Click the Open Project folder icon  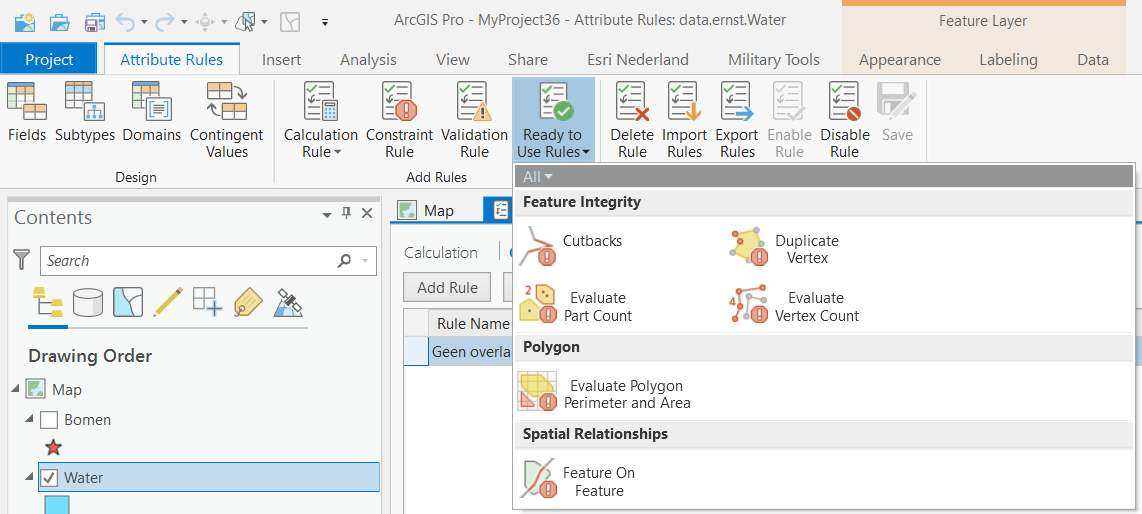coord(59,22)
